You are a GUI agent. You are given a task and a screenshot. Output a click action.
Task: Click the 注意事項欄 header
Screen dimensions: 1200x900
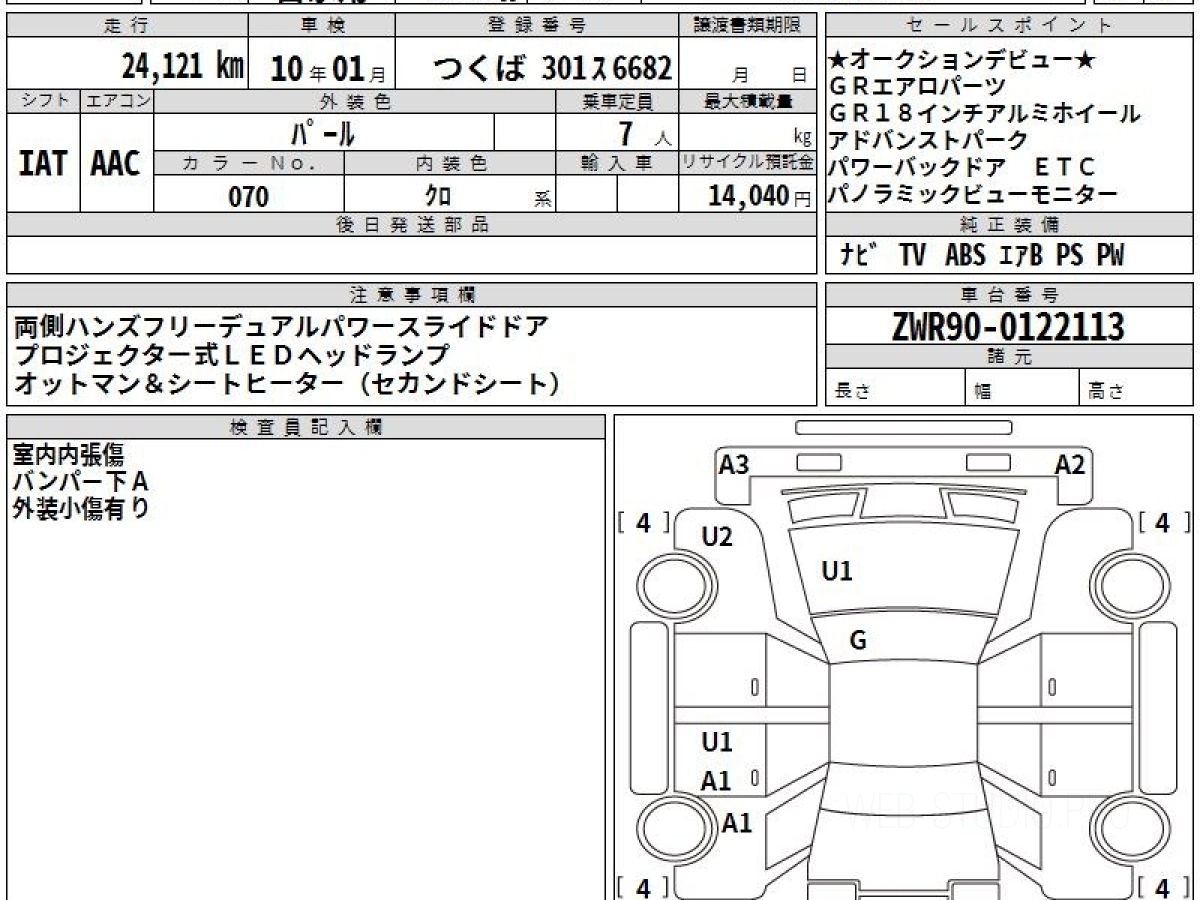[x=412, y=294]
